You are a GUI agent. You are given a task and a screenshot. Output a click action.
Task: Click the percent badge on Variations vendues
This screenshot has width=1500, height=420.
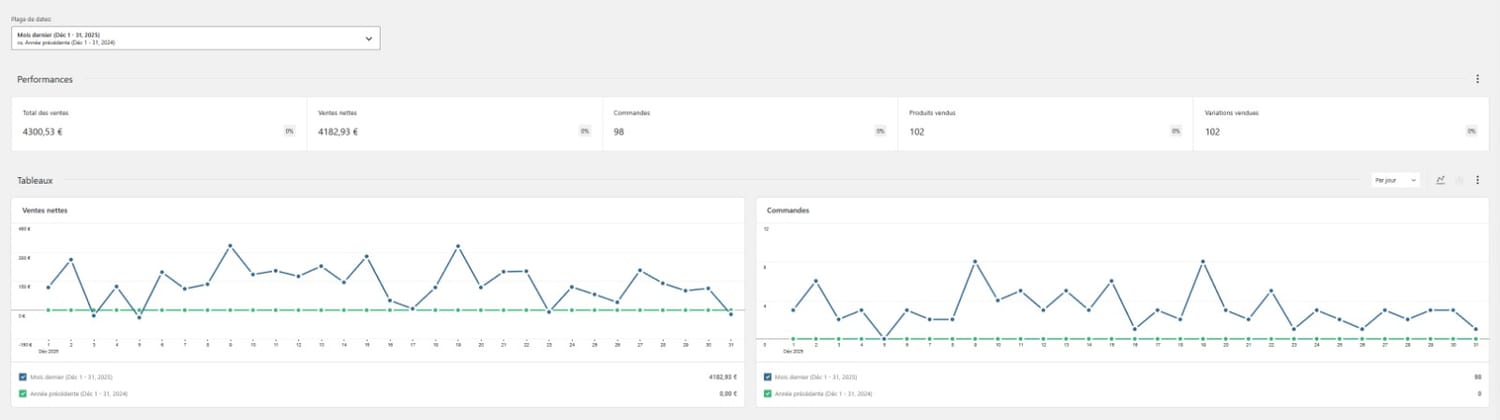click(x=1472, y=131)
